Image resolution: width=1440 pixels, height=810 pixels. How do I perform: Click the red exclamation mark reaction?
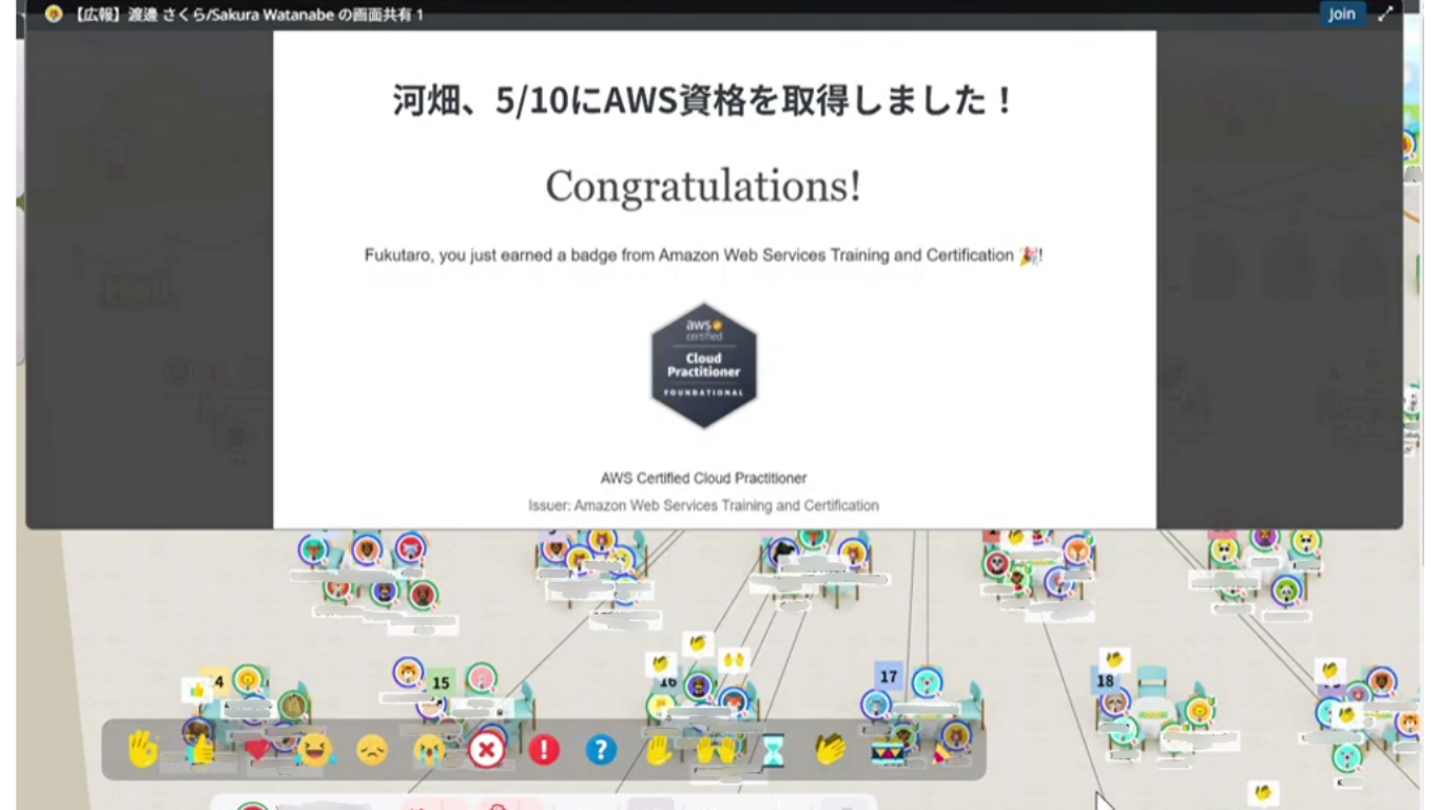point(544,749)
